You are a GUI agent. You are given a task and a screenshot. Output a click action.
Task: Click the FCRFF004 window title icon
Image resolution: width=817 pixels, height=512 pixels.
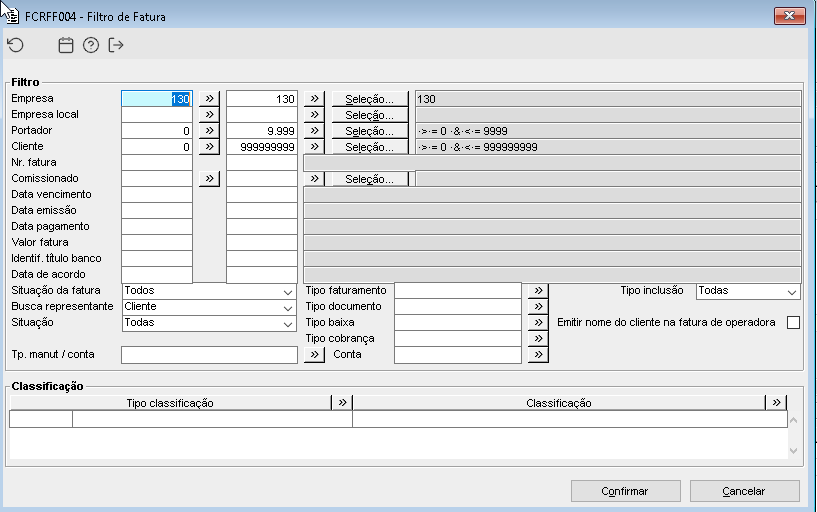(x=11, y=17)
